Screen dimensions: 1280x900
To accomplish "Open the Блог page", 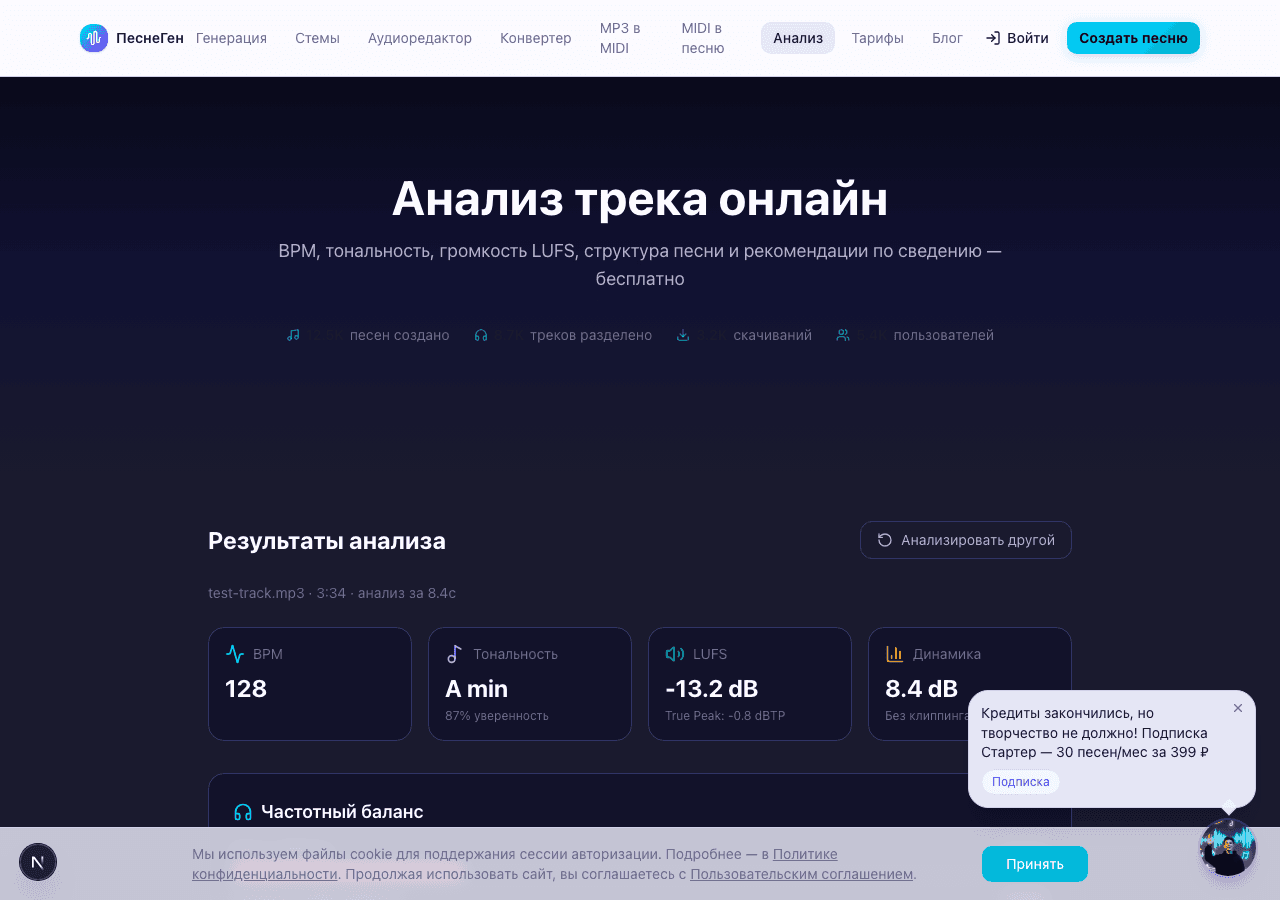I will tap(946, 38).
